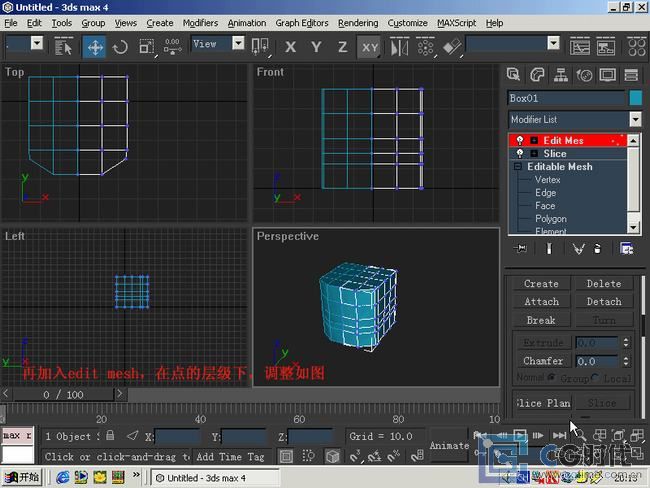650x488 pixels.
Task: Click the Create button in rollout
Action: point(541,284)
